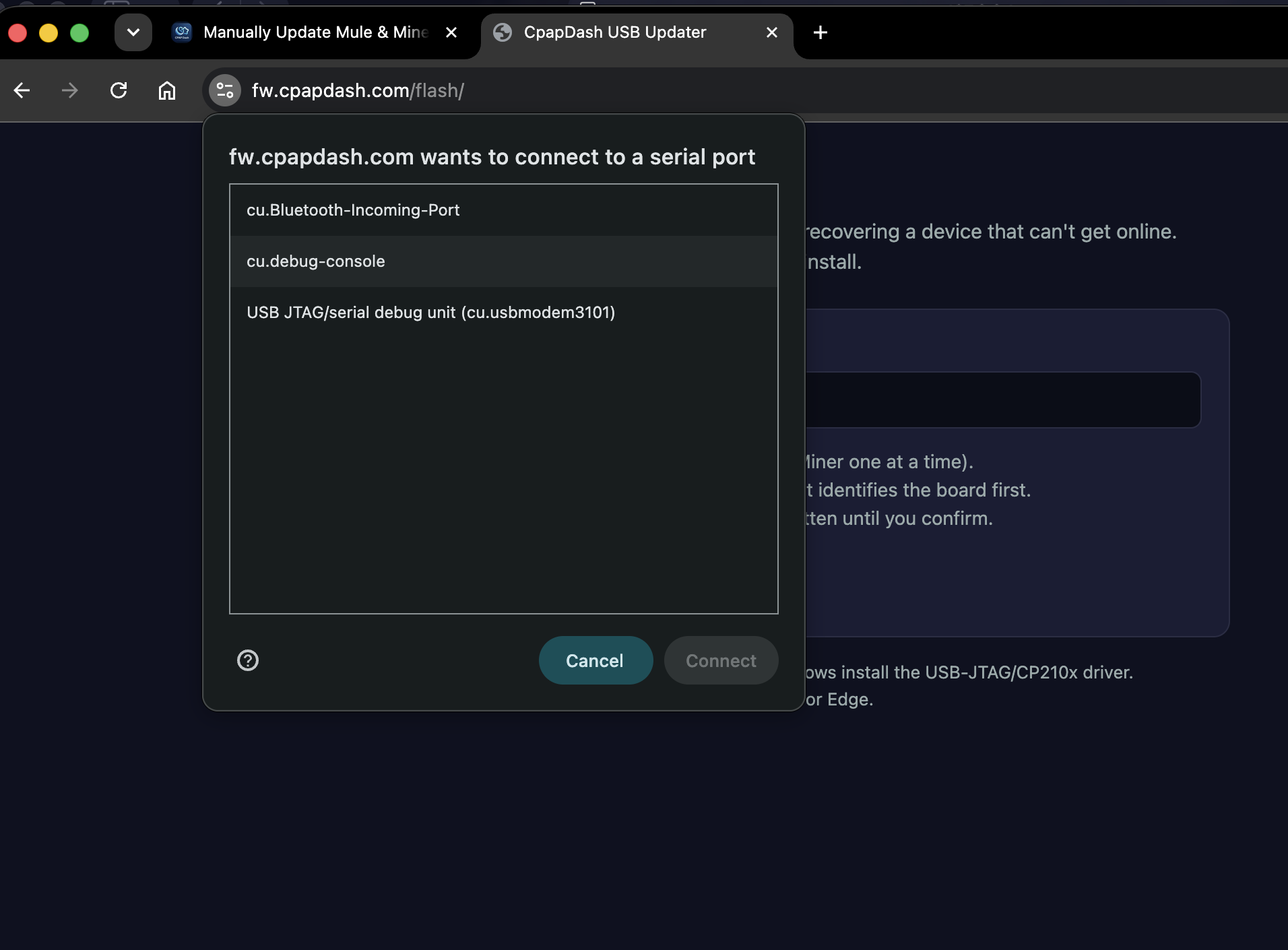Screen dimensions: 1288x950
Task: Click the favicon on Manually Update tab
Action: [x=182, y=32]
